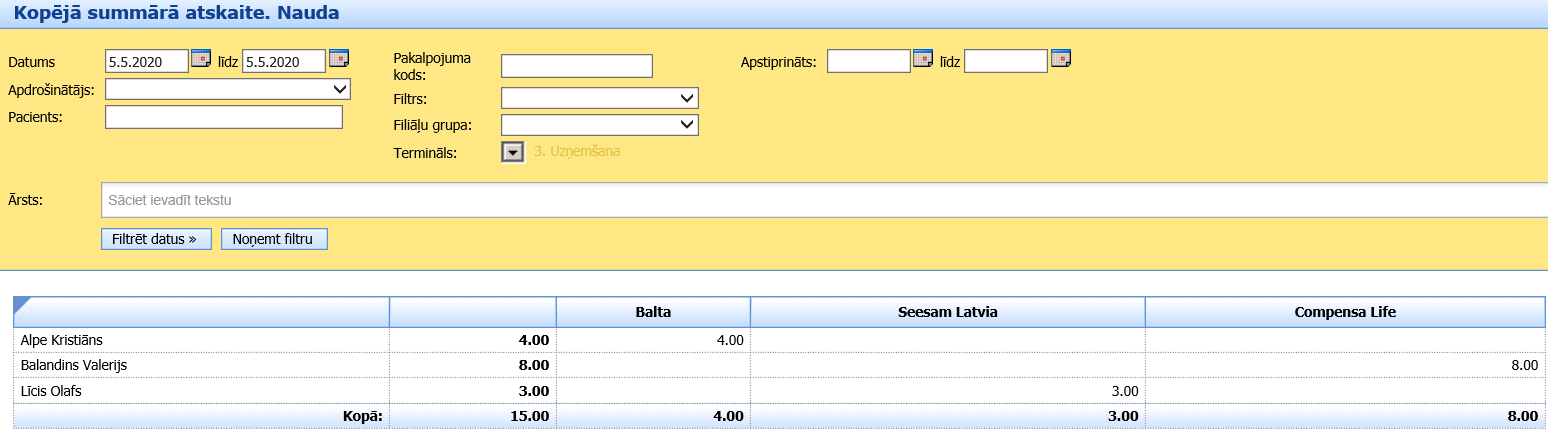Click the Terminals selector arrow icon

512,152
